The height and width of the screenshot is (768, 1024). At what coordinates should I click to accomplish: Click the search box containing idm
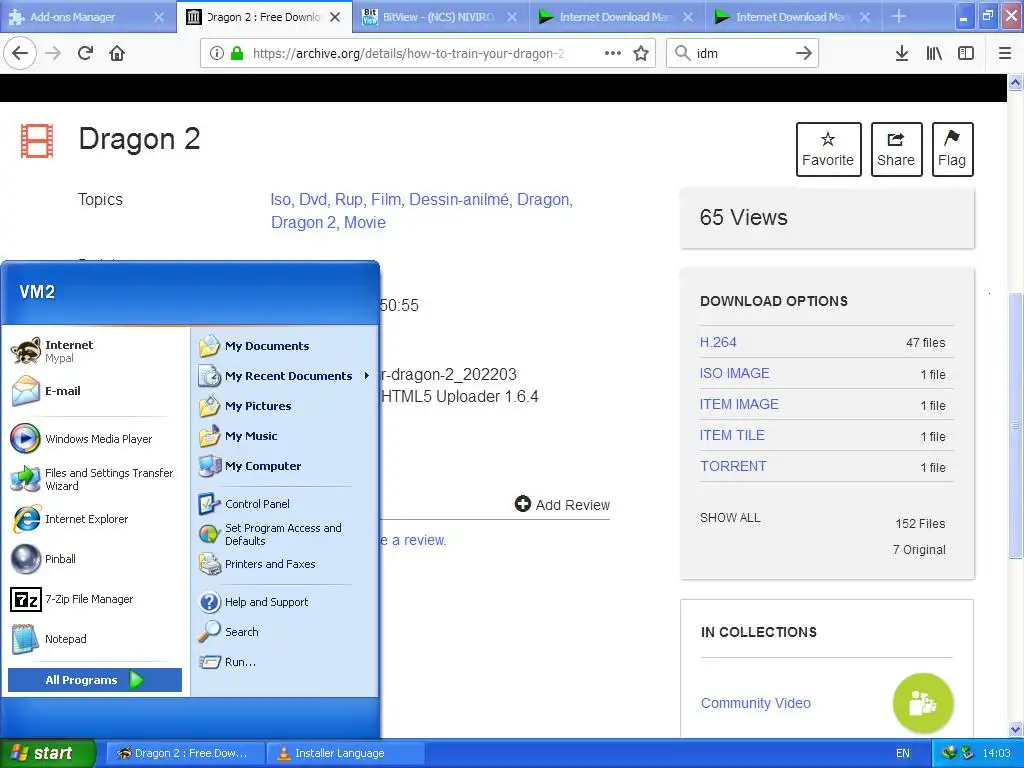pyautogui.click(x=741, y=54)
